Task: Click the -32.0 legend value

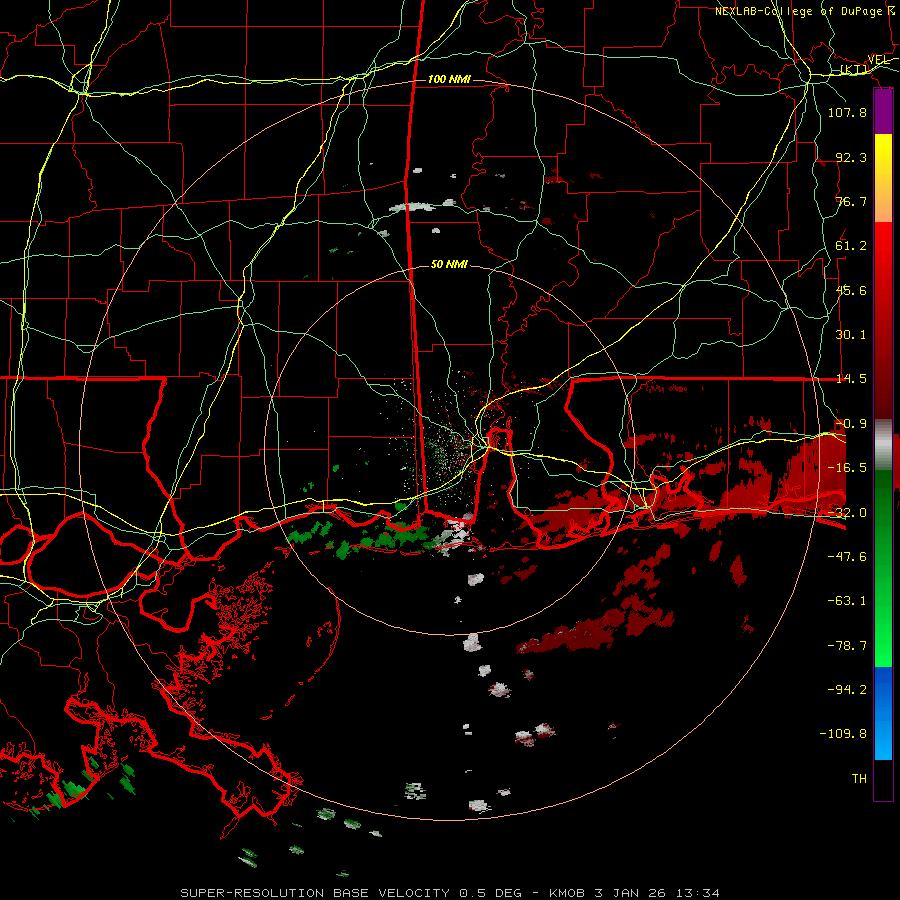Action: coord(847,512)
